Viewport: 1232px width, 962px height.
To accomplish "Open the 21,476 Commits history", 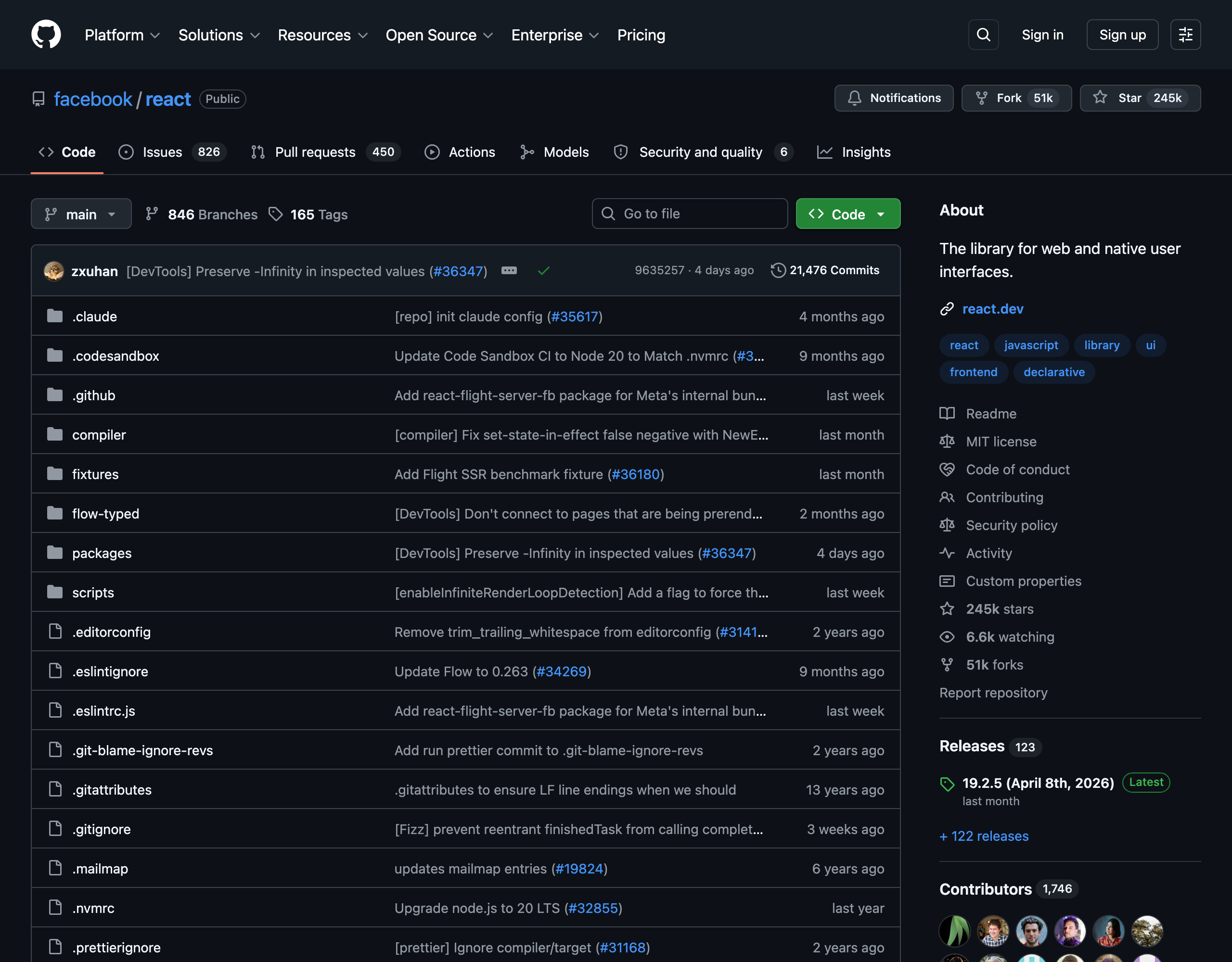I will 825,271.
